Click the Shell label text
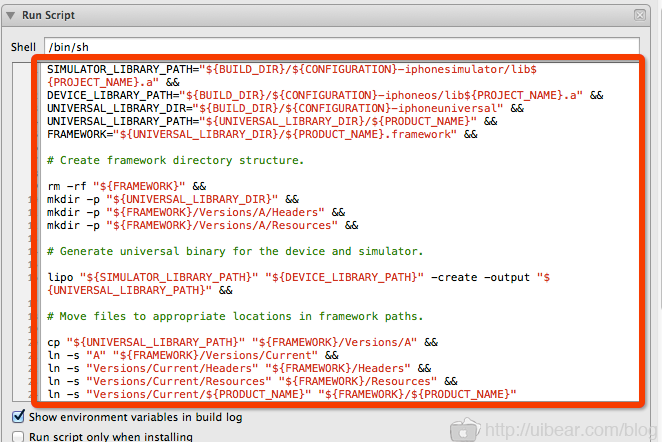Screen dimensions: 662x442 click(x=23, y=47)
